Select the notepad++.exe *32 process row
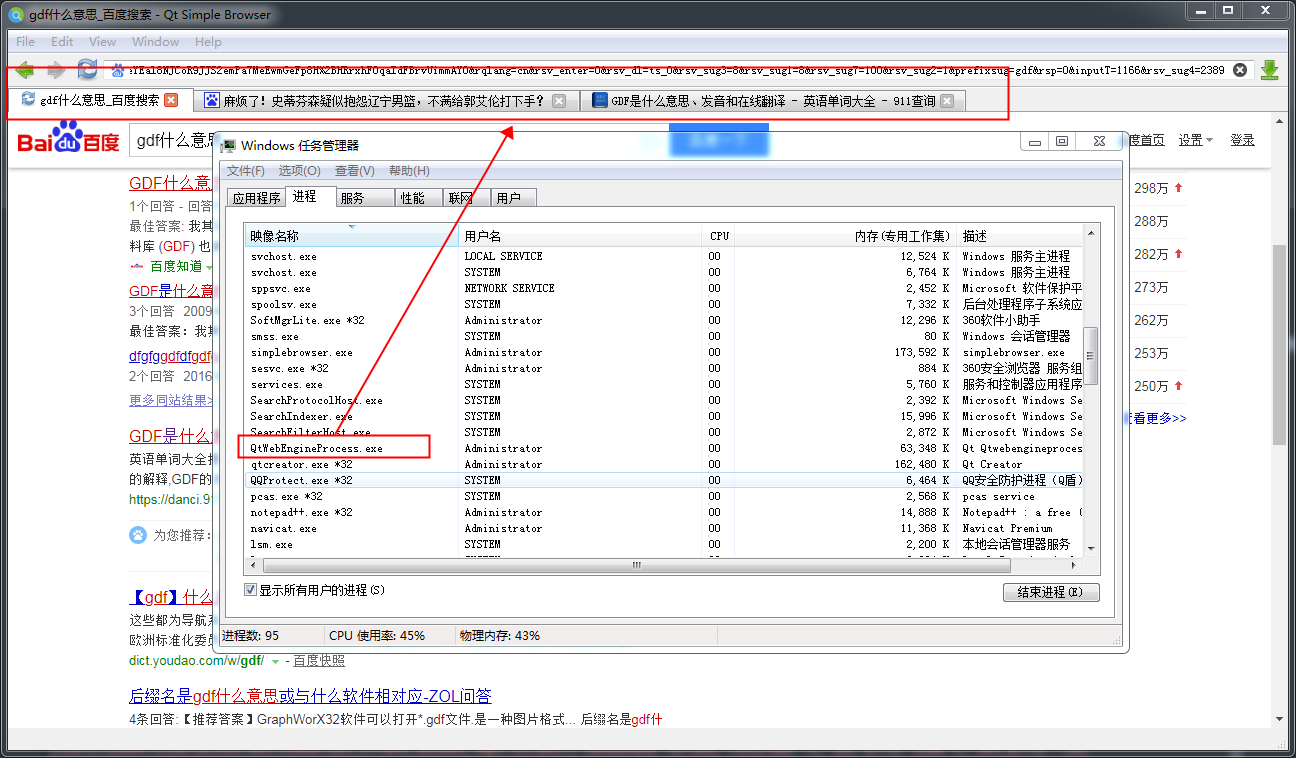 point(664,512)
